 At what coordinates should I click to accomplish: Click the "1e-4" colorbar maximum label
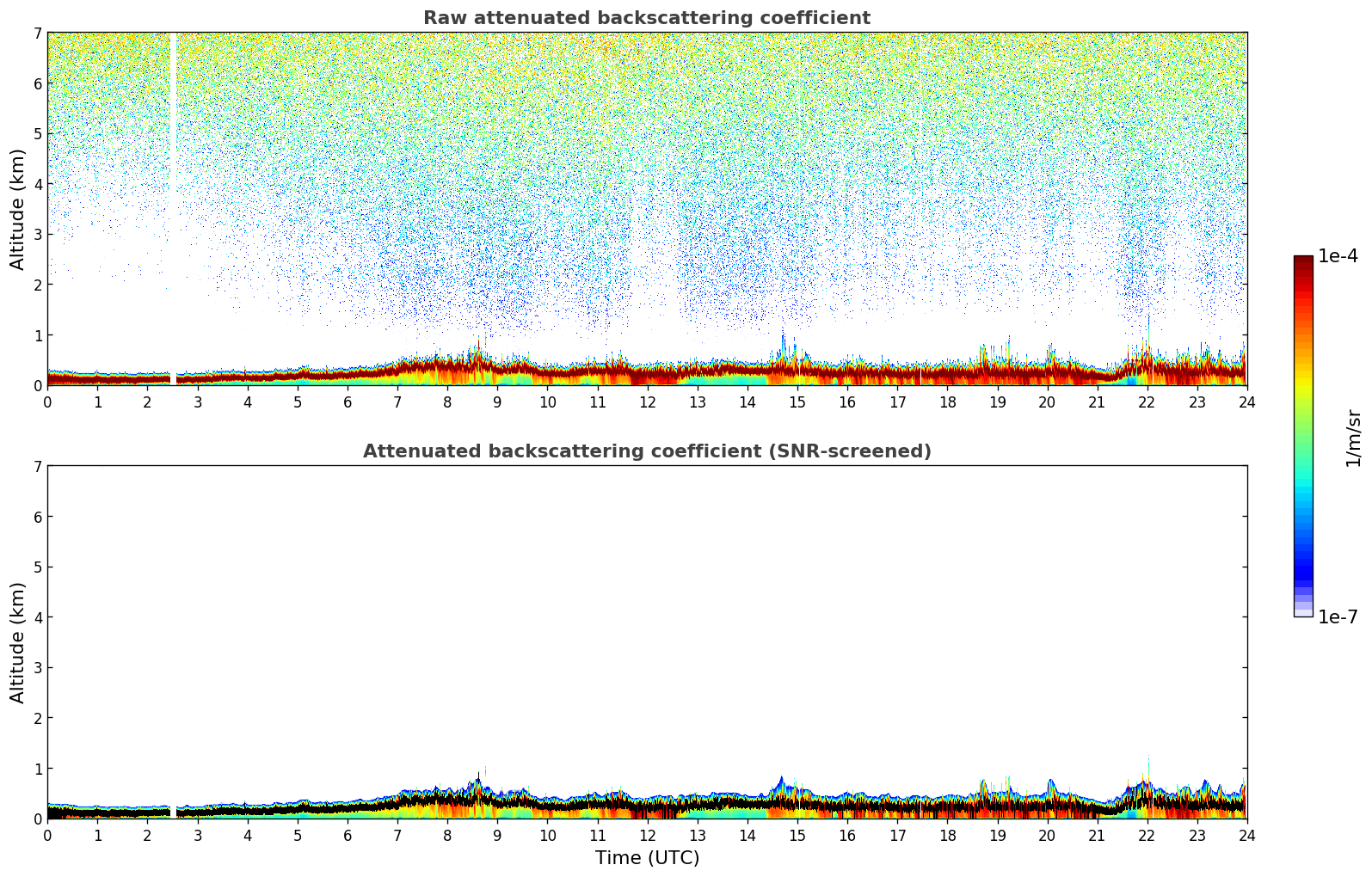(1338, 256)
